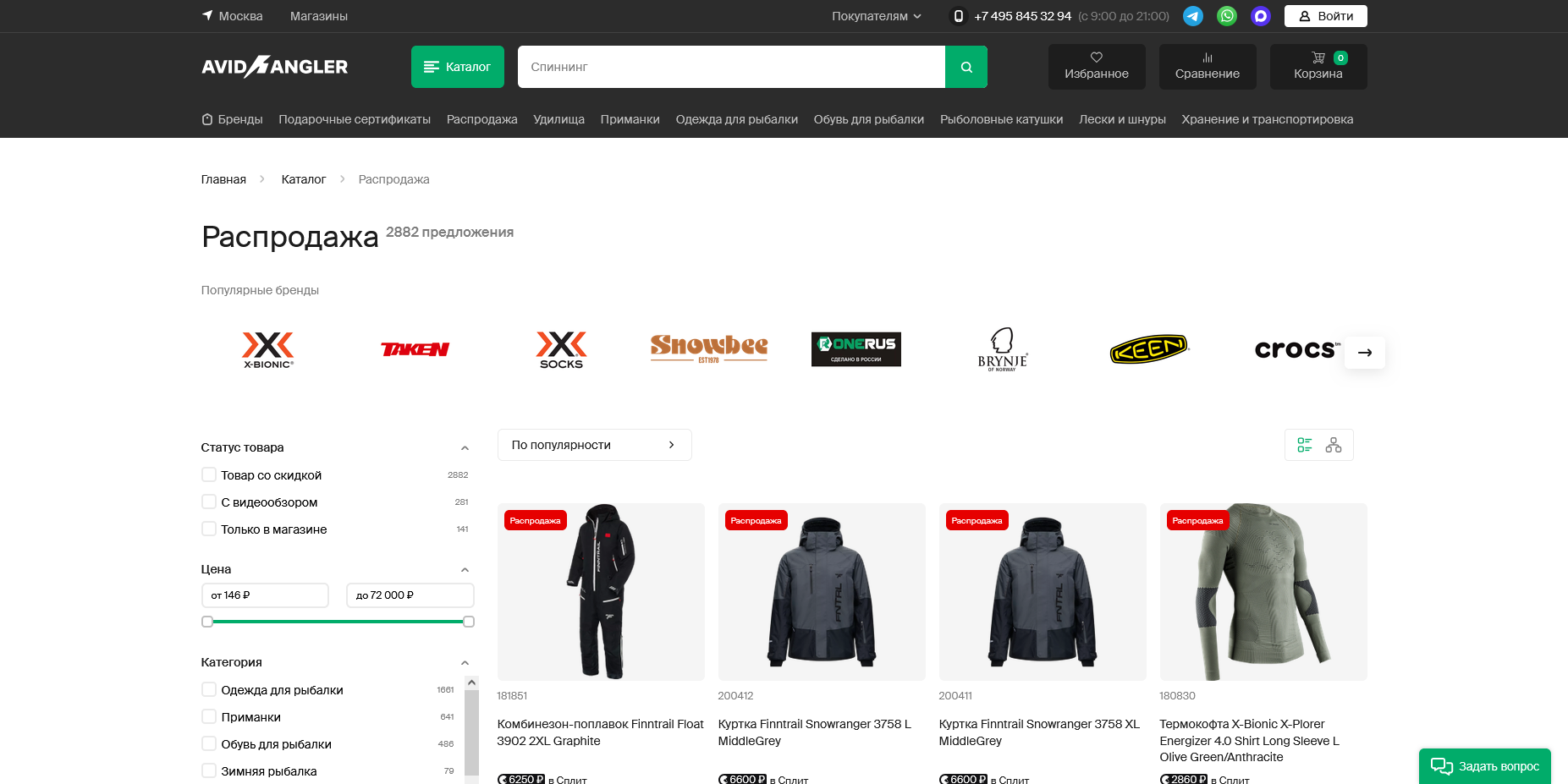
Task: Select the Snowbee brand logo
Action: point(709,348)
